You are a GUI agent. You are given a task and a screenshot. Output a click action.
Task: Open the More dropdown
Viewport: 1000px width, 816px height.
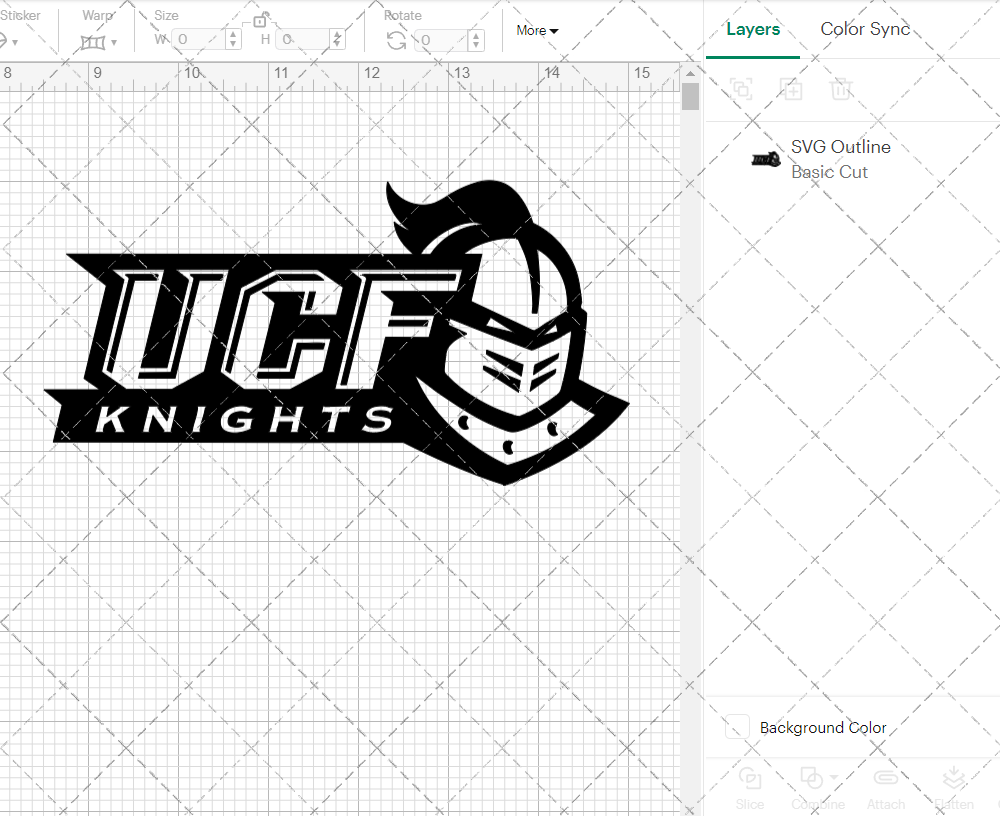537,31
